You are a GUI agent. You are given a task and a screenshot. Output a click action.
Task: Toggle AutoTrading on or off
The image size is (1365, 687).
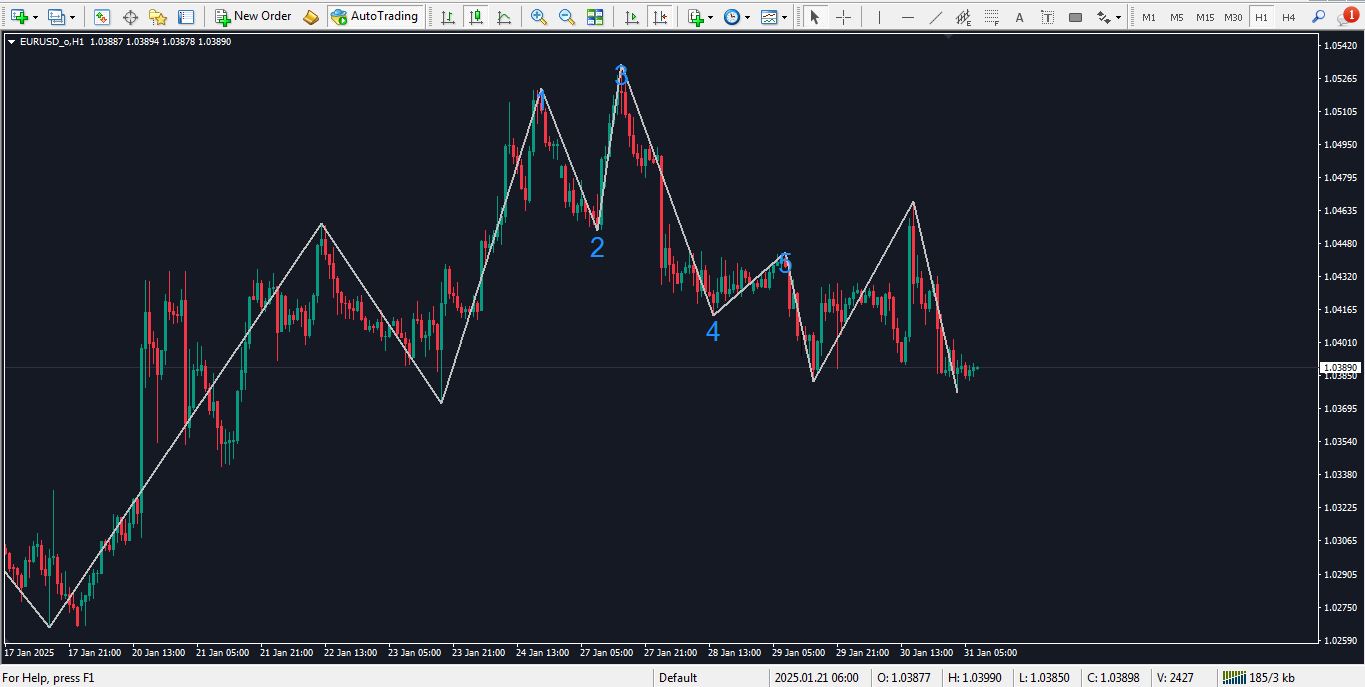[x=374, y=17]
